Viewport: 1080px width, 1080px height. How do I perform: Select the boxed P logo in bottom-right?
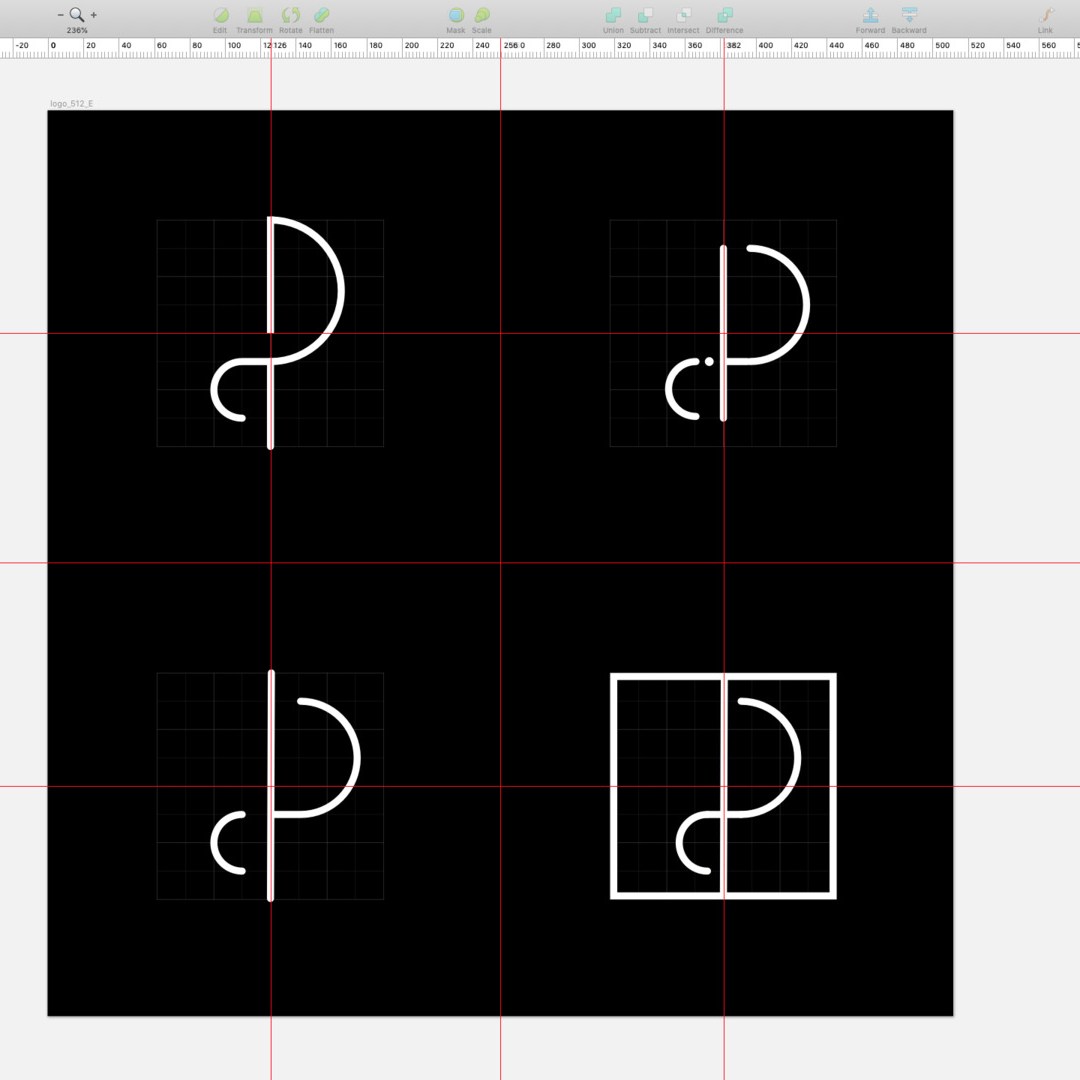(723, 786)
